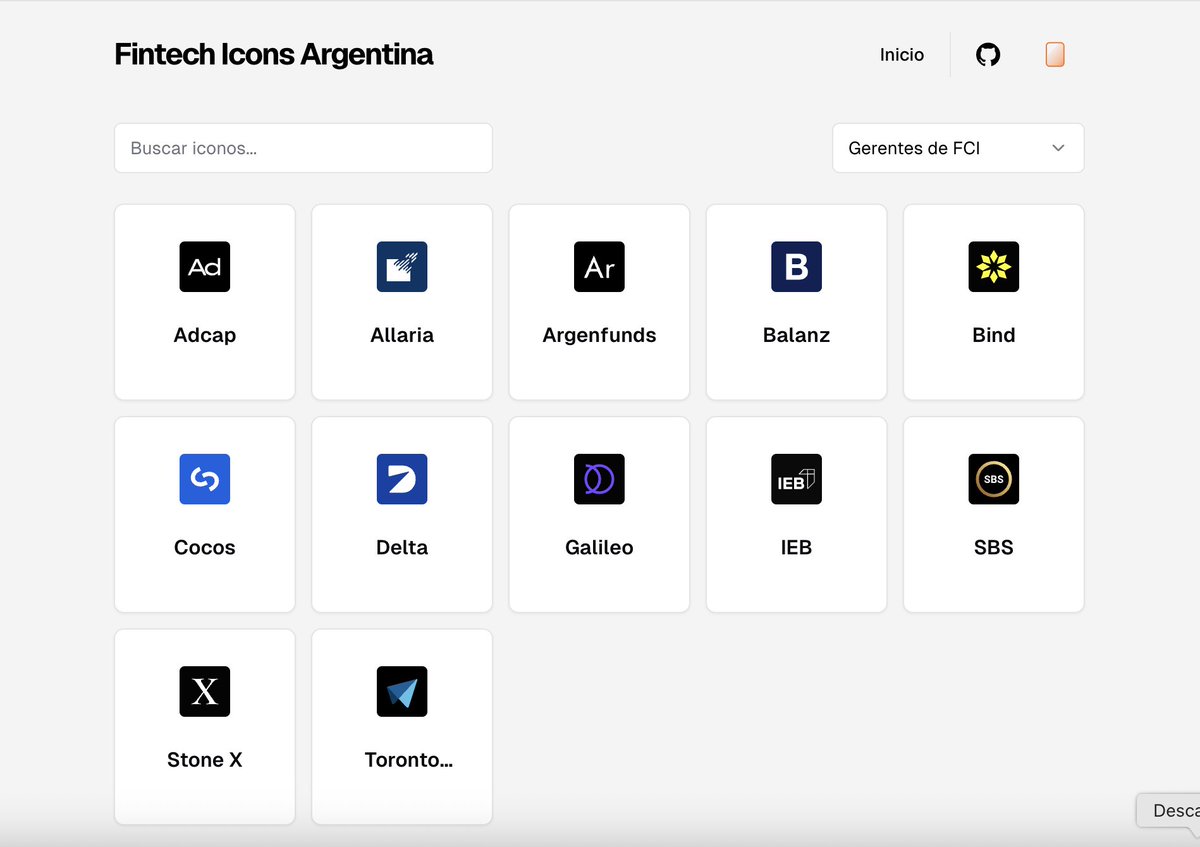The image size is (1200, 847).
Task: Click the Argenfunds logo icon
Action: 599,267
